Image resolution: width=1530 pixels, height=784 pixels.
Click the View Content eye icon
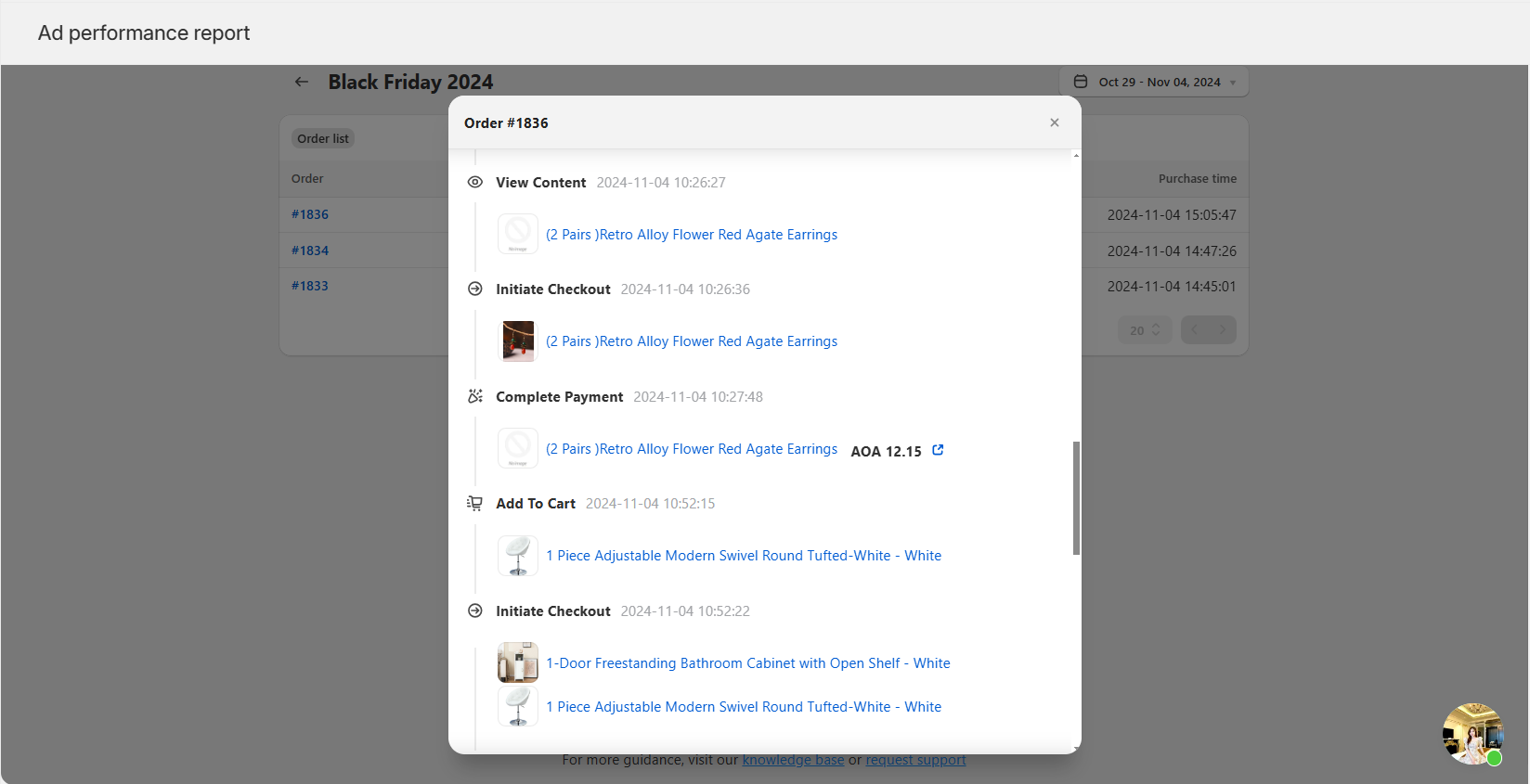pos(475,183)
